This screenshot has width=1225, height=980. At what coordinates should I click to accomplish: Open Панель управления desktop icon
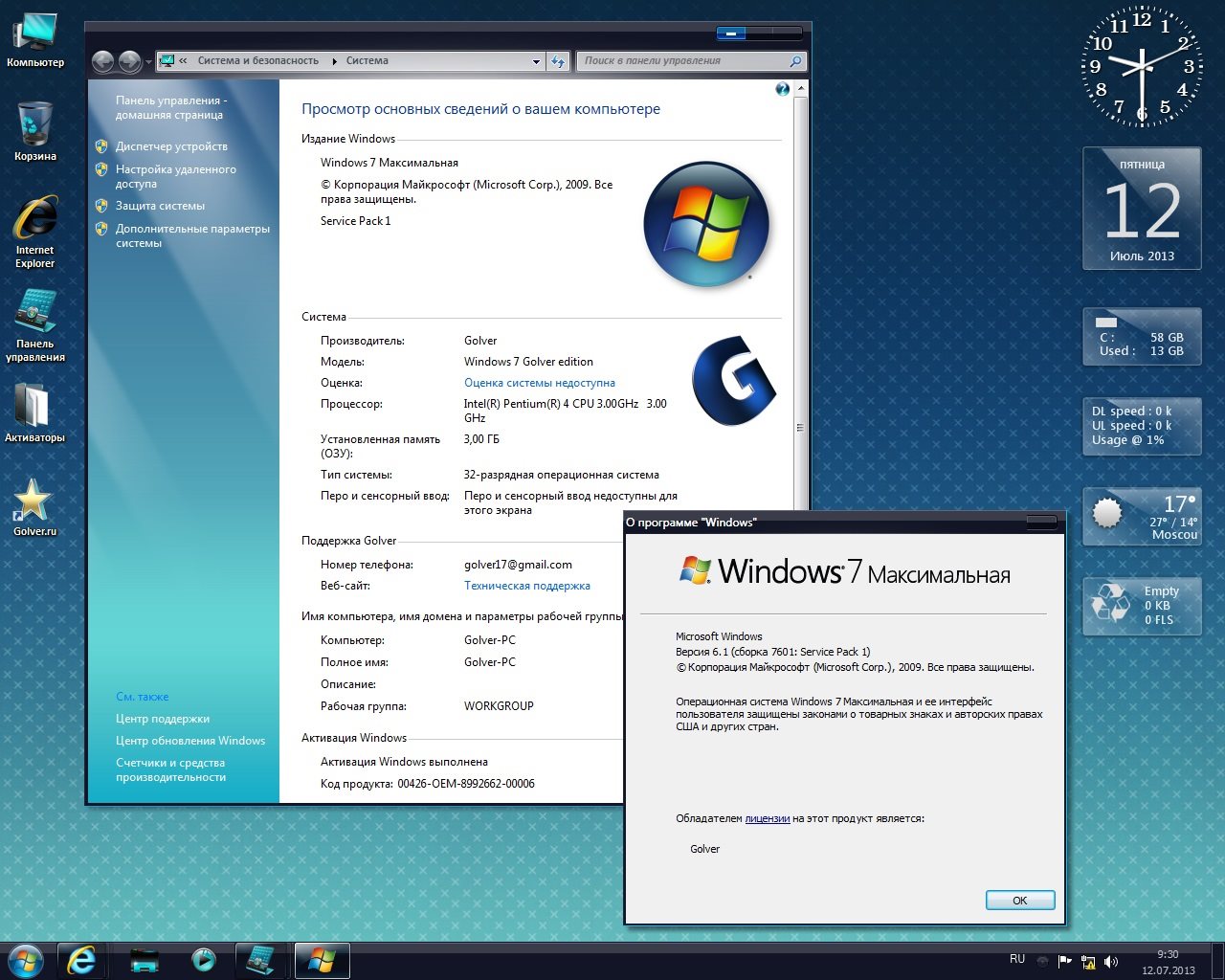coord(35,325)
